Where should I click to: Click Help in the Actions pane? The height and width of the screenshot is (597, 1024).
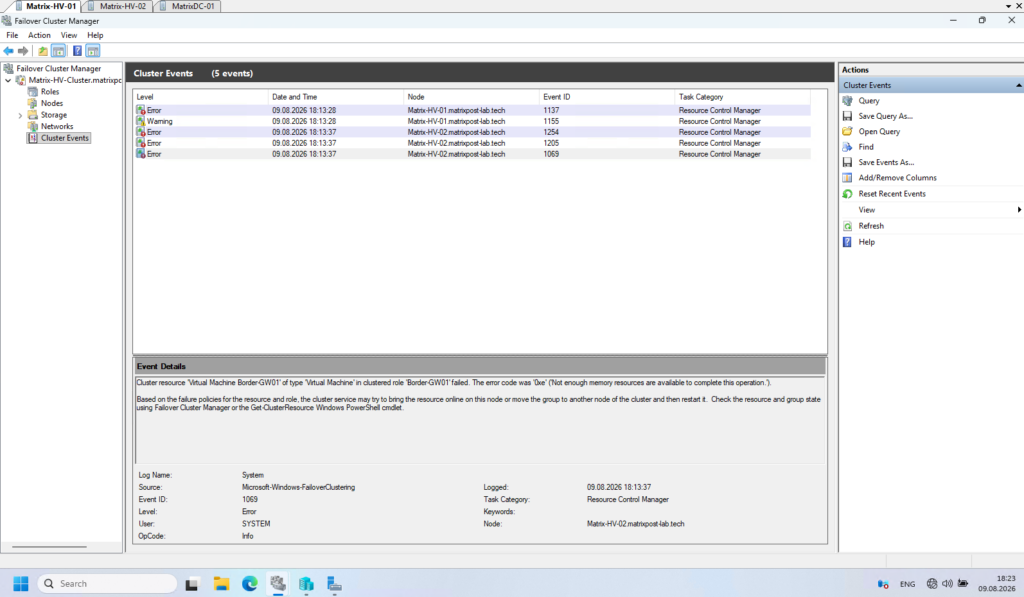coord(867,242)
